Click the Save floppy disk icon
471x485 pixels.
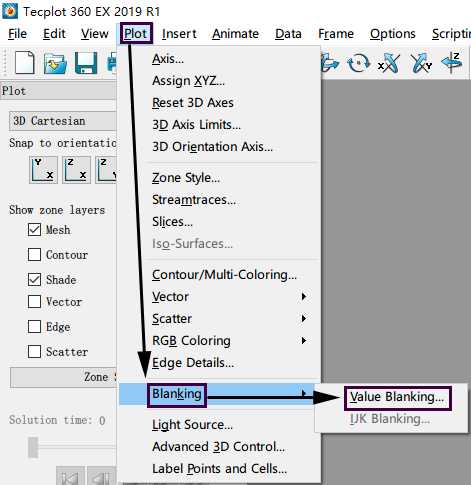click(x=86, y=63)
